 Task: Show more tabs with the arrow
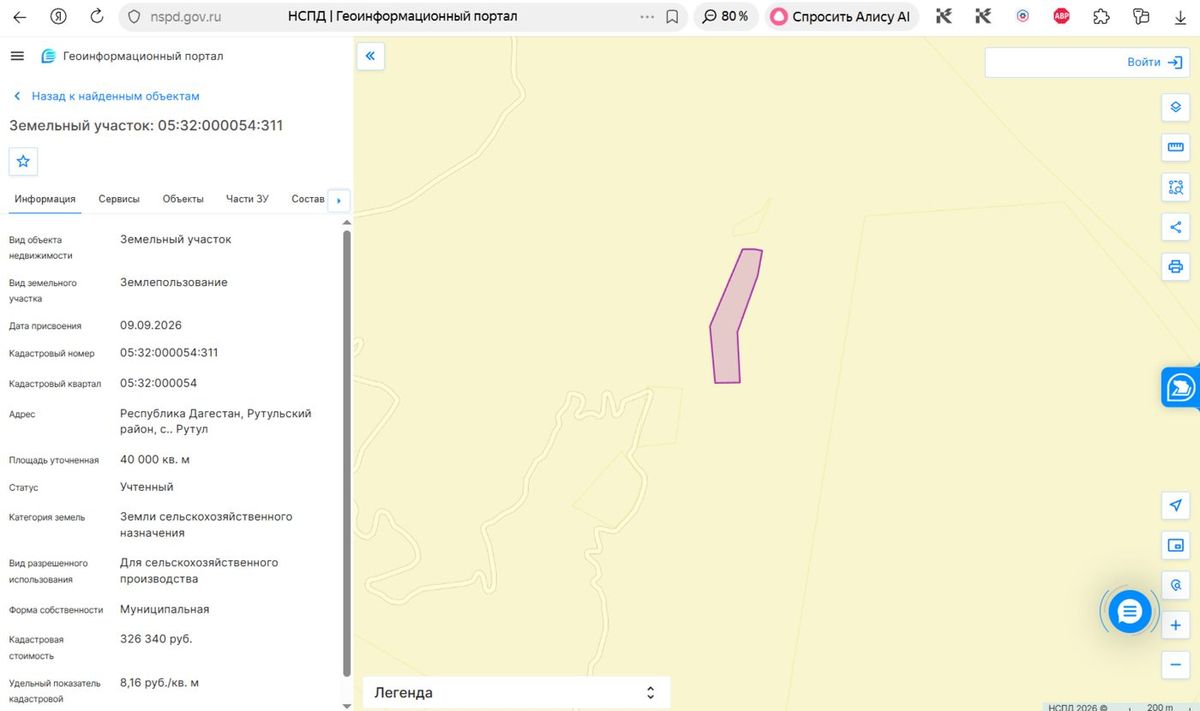coord(339,200)
